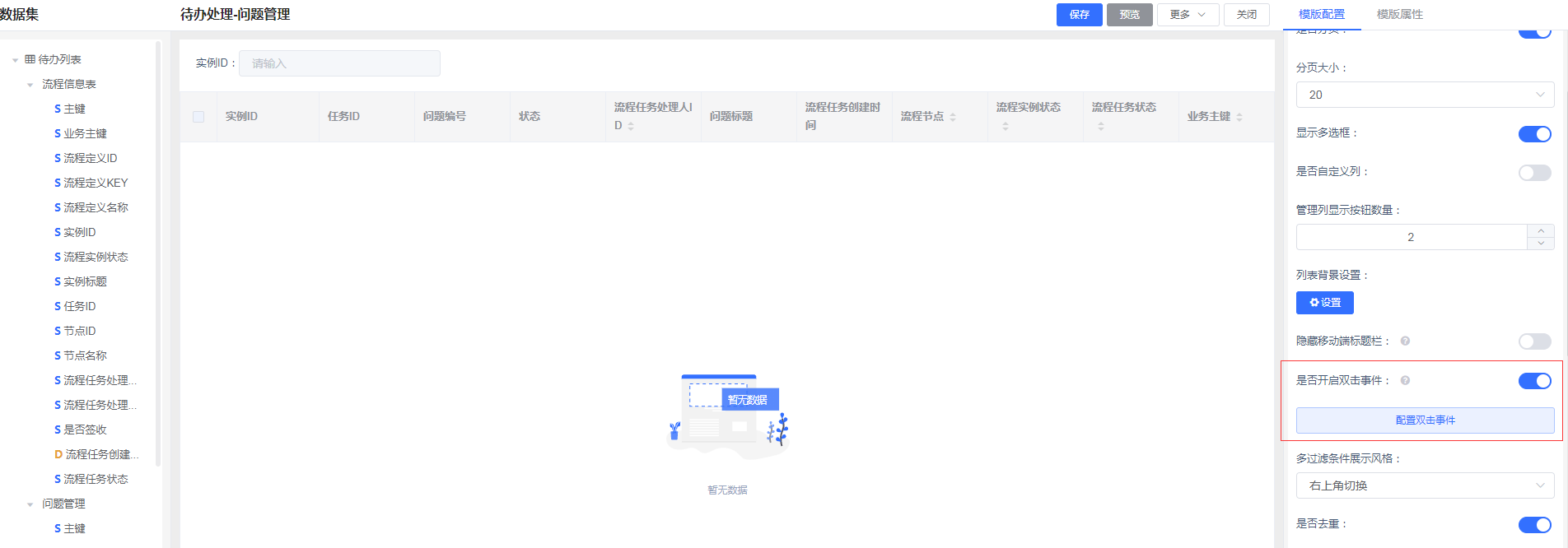Click sort icon on 流程节点 column
Screen dimensions: 1568x548
point(953,117)
